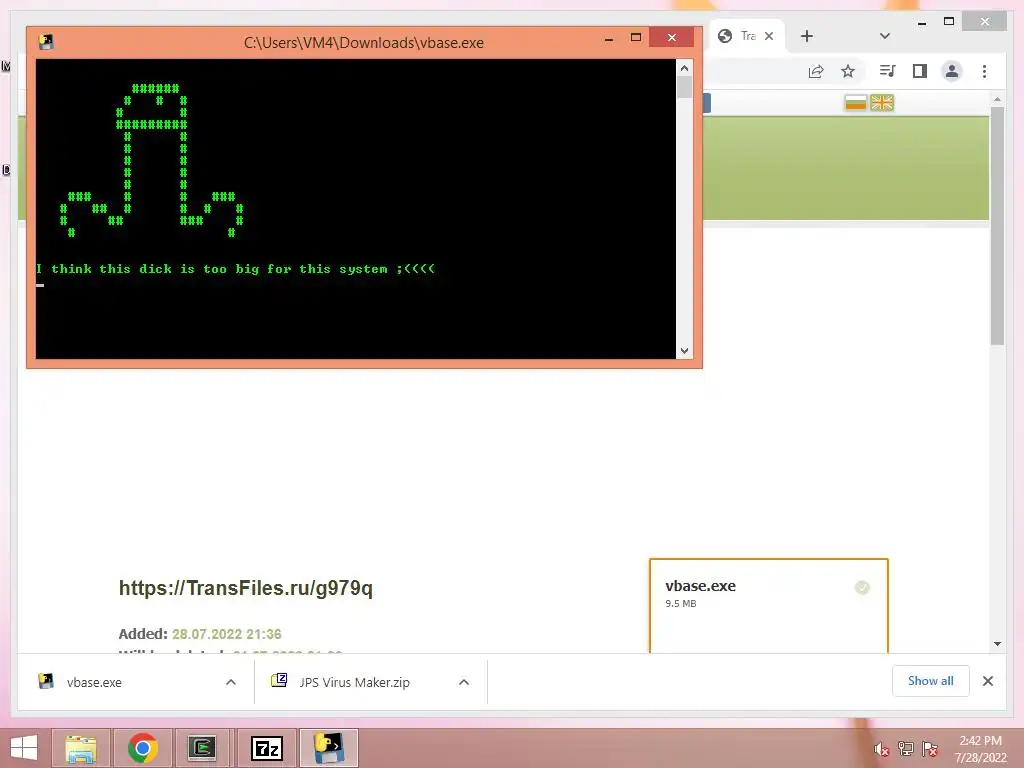Close the Chrome downloads bar

pyautogui.click(x=987, y=681)
